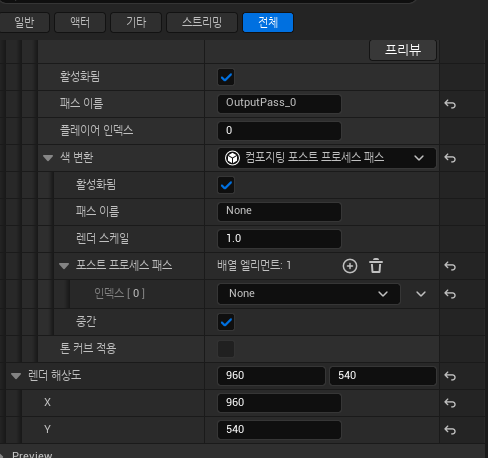
Task: Click the cube icon in 색 변환 class selector
Action: tap(232, 158)
